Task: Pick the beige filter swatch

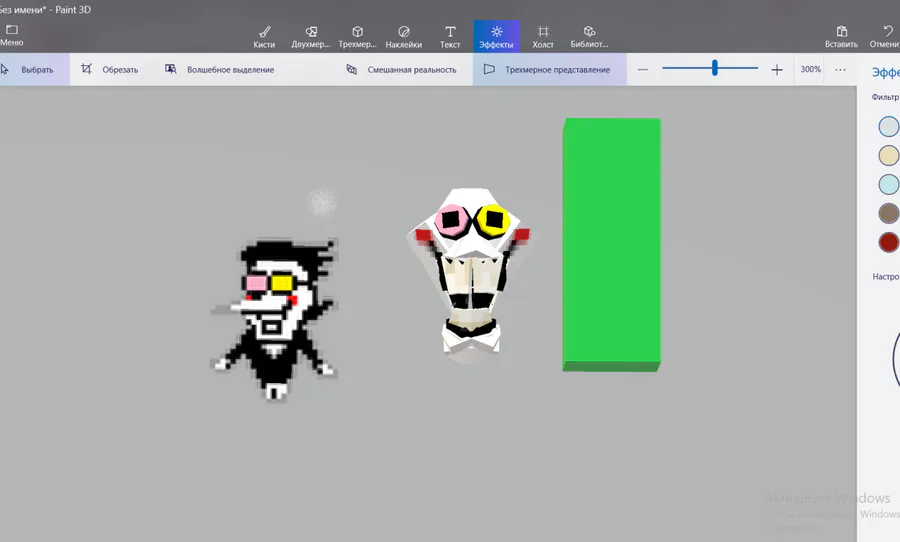Action: [889, 155]
